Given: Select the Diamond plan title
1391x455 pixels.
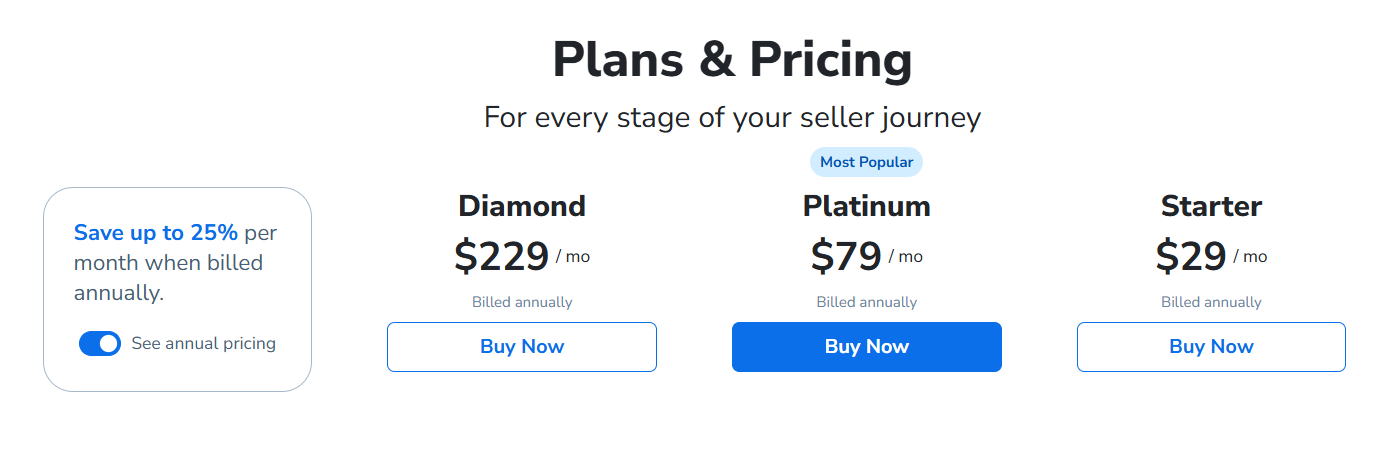Looking at the screenshot, I should 521,206.
